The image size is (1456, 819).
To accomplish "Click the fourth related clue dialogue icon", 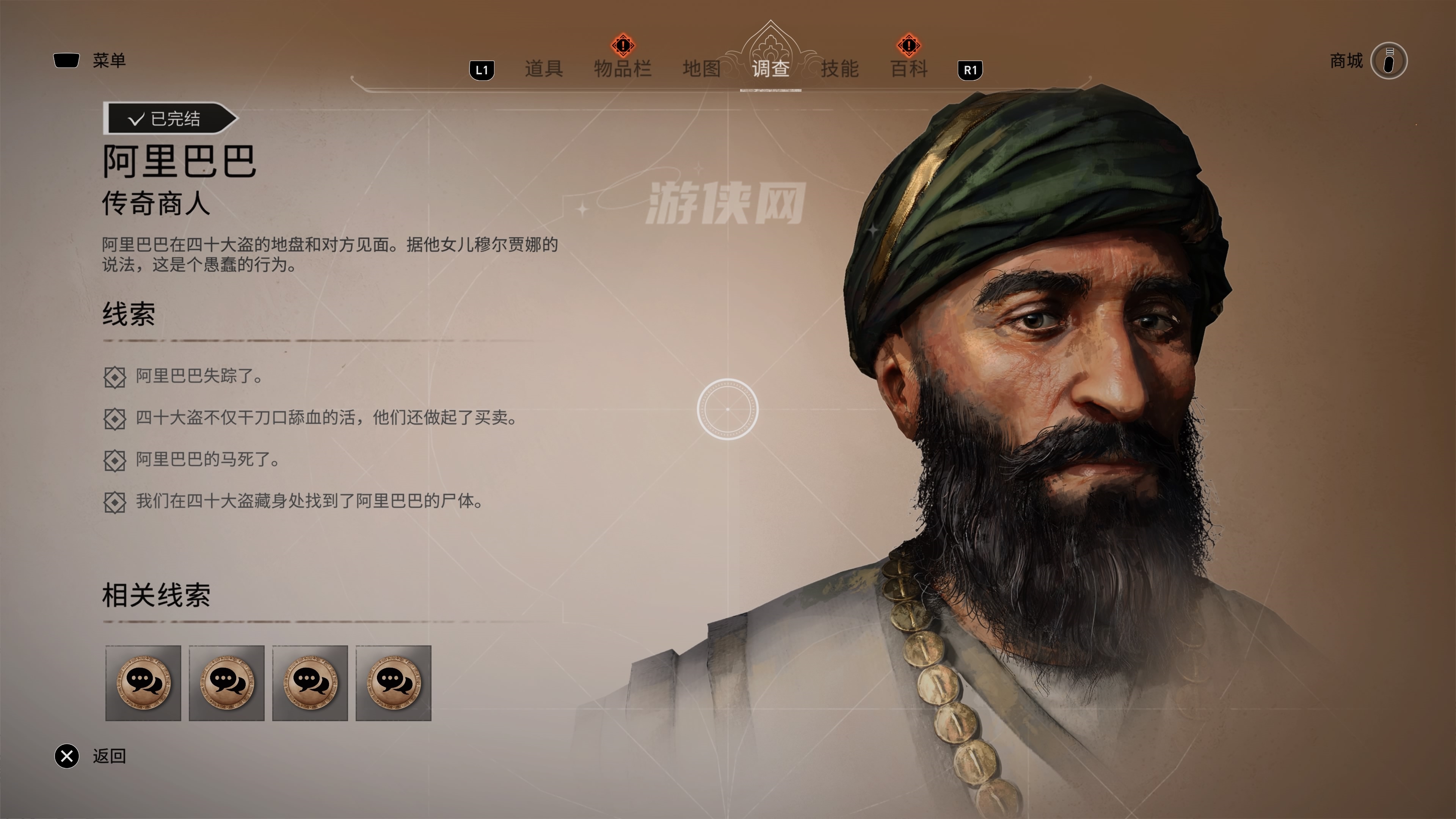I will coord(394,683).
